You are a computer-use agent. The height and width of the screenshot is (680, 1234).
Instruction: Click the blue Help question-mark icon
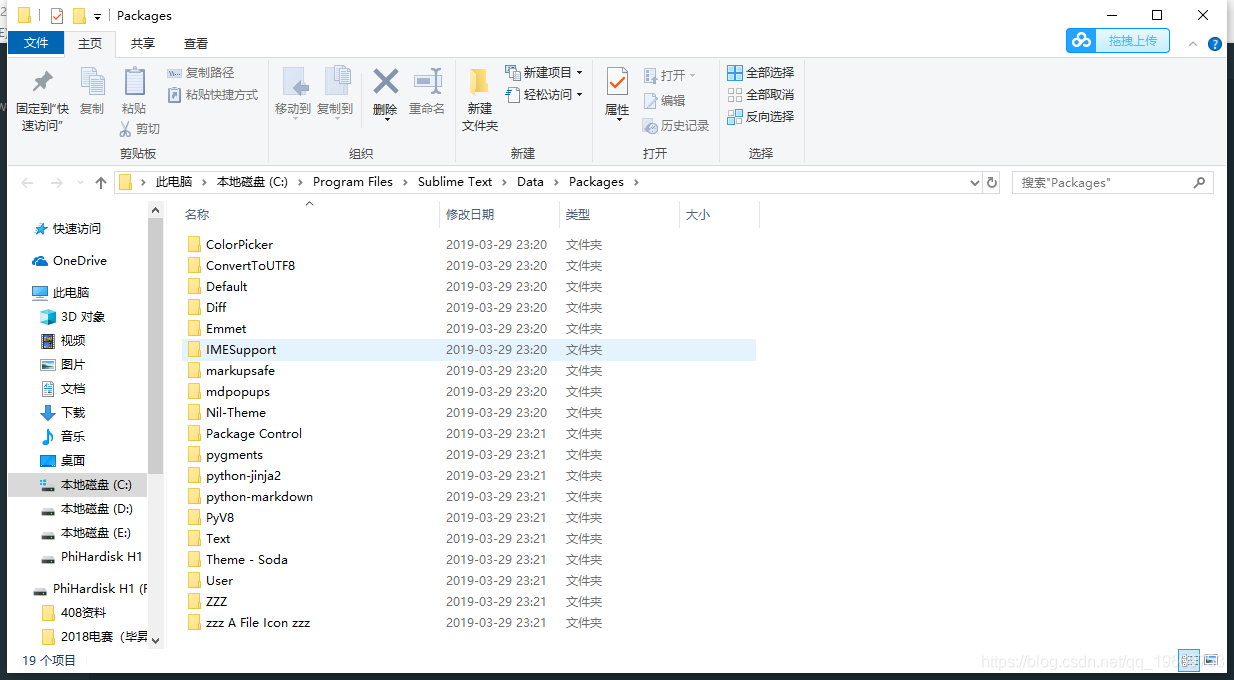click(x=1215, y=44)
